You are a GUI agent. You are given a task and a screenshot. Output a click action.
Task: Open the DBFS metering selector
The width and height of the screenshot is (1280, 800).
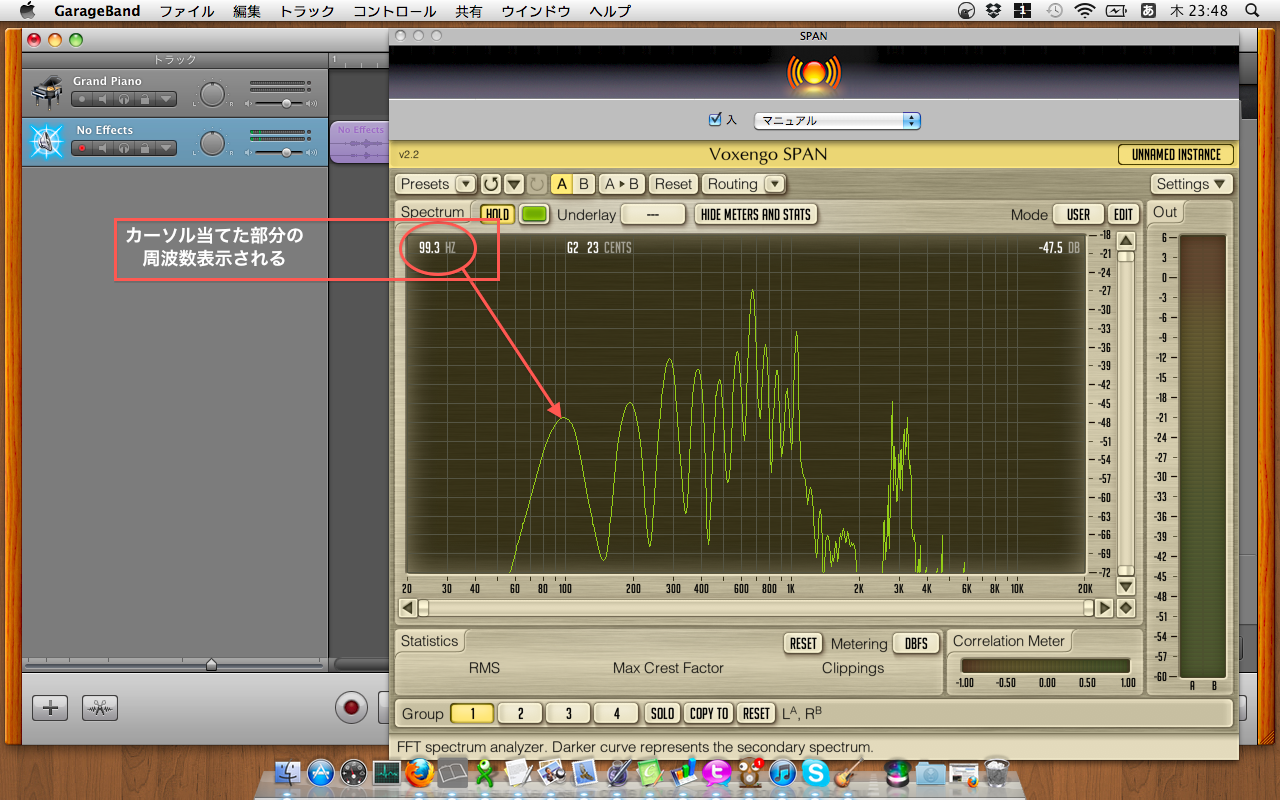[x=916, y=644]
